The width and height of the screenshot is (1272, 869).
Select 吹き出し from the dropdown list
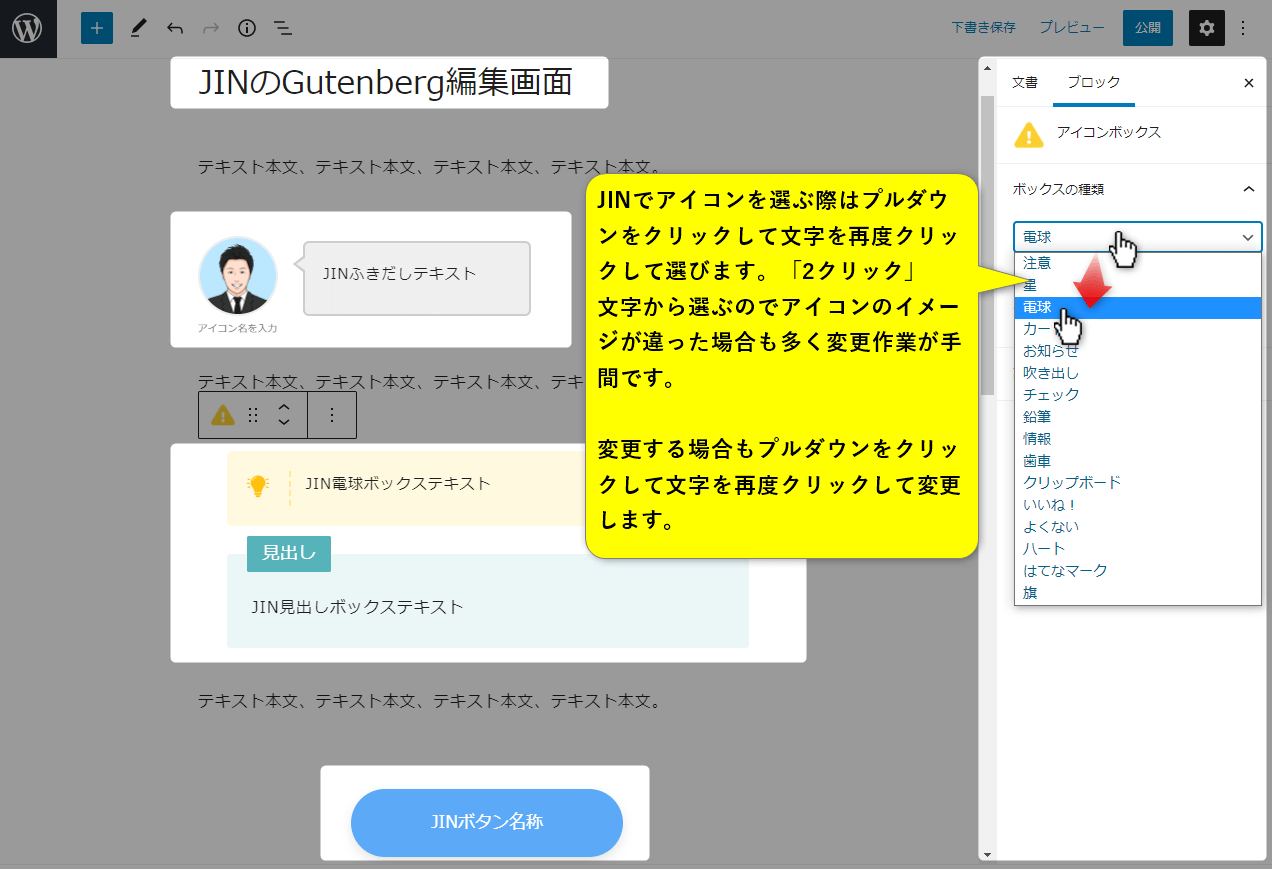pos(1138,373)
